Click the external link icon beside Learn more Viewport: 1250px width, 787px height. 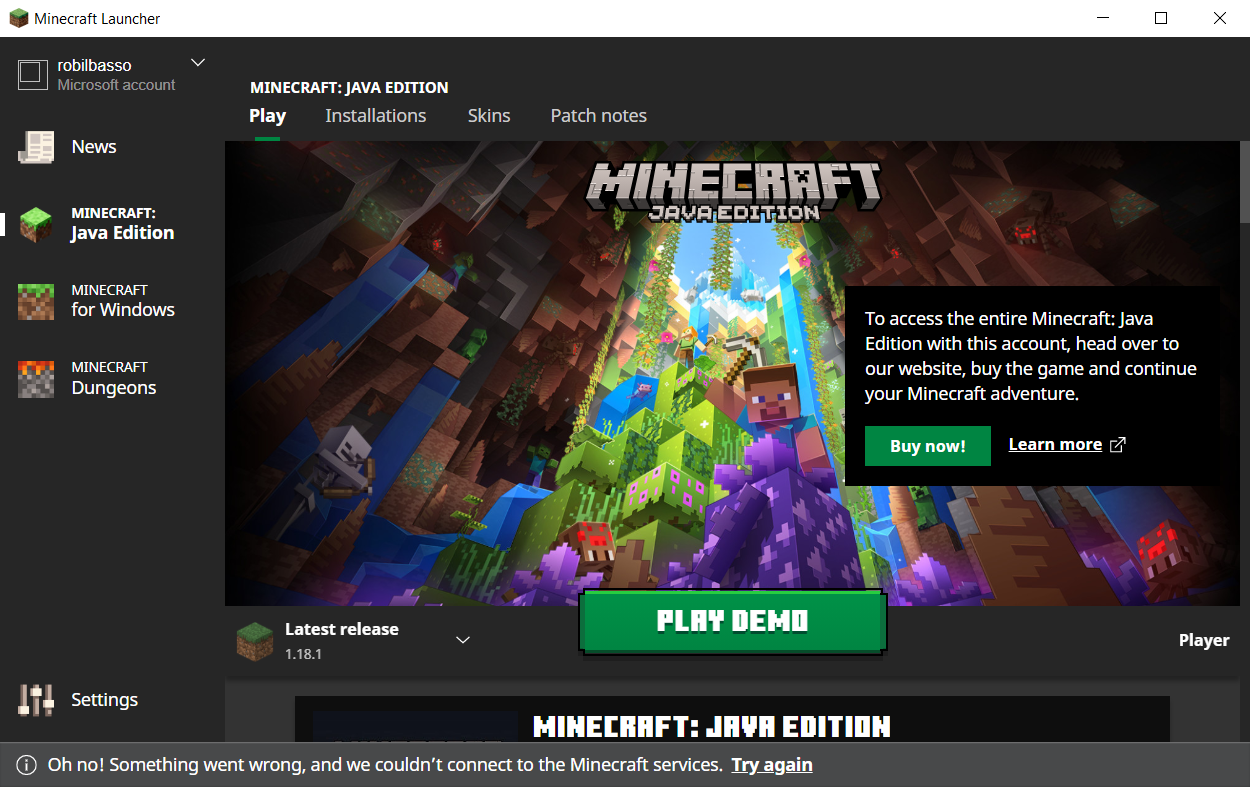pos(1118,445)
